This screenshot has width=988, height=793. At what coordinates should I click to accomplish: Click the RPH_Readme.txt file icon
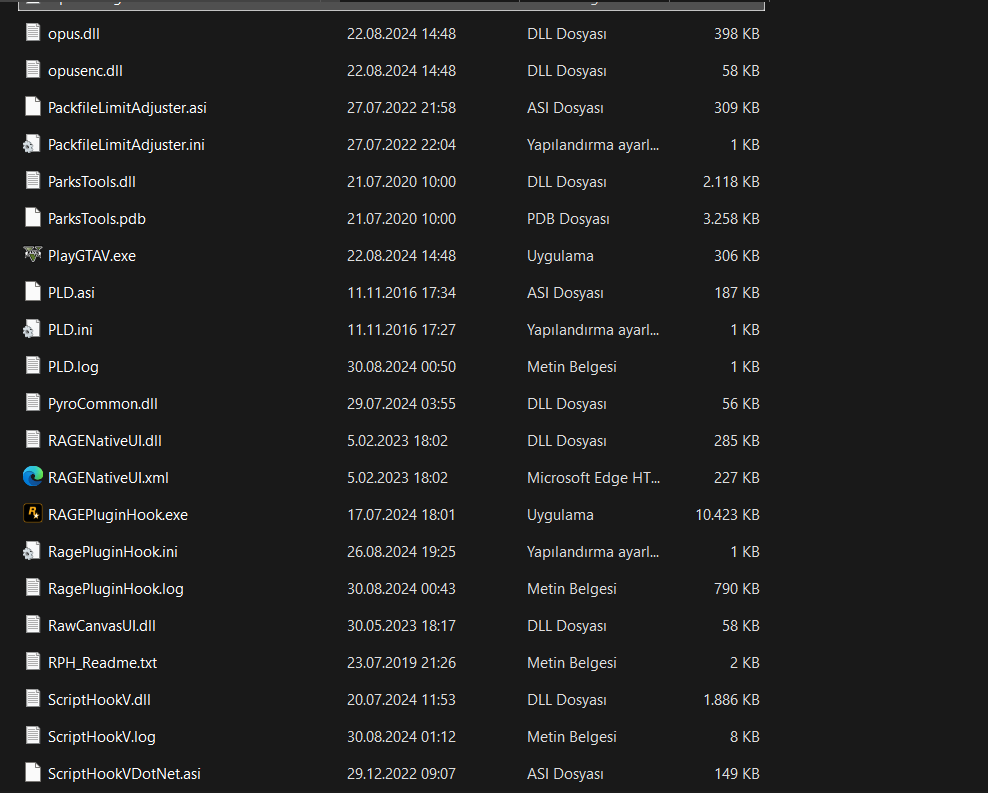click(x=32, y=662)
